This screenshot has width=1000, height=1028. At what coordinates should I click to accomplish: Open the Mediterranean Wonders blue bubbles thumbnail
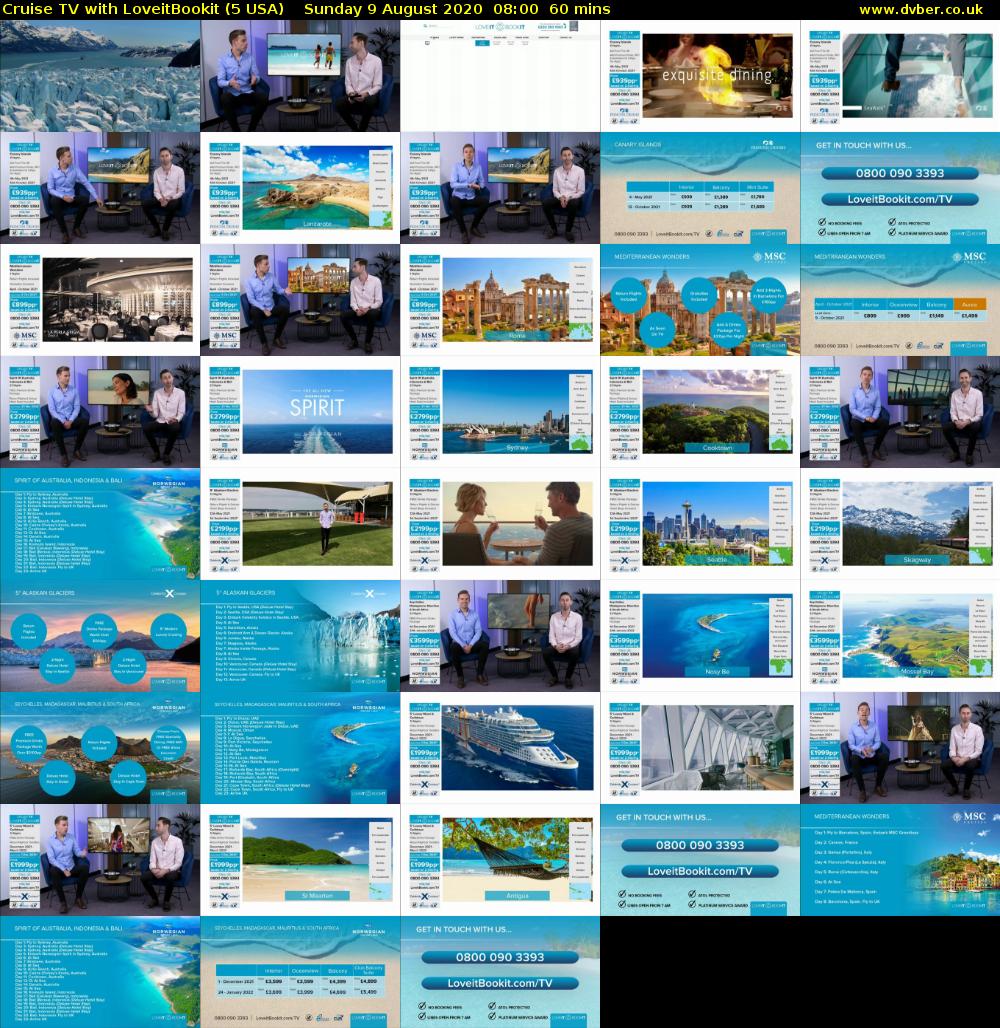(x=700, y=300)
